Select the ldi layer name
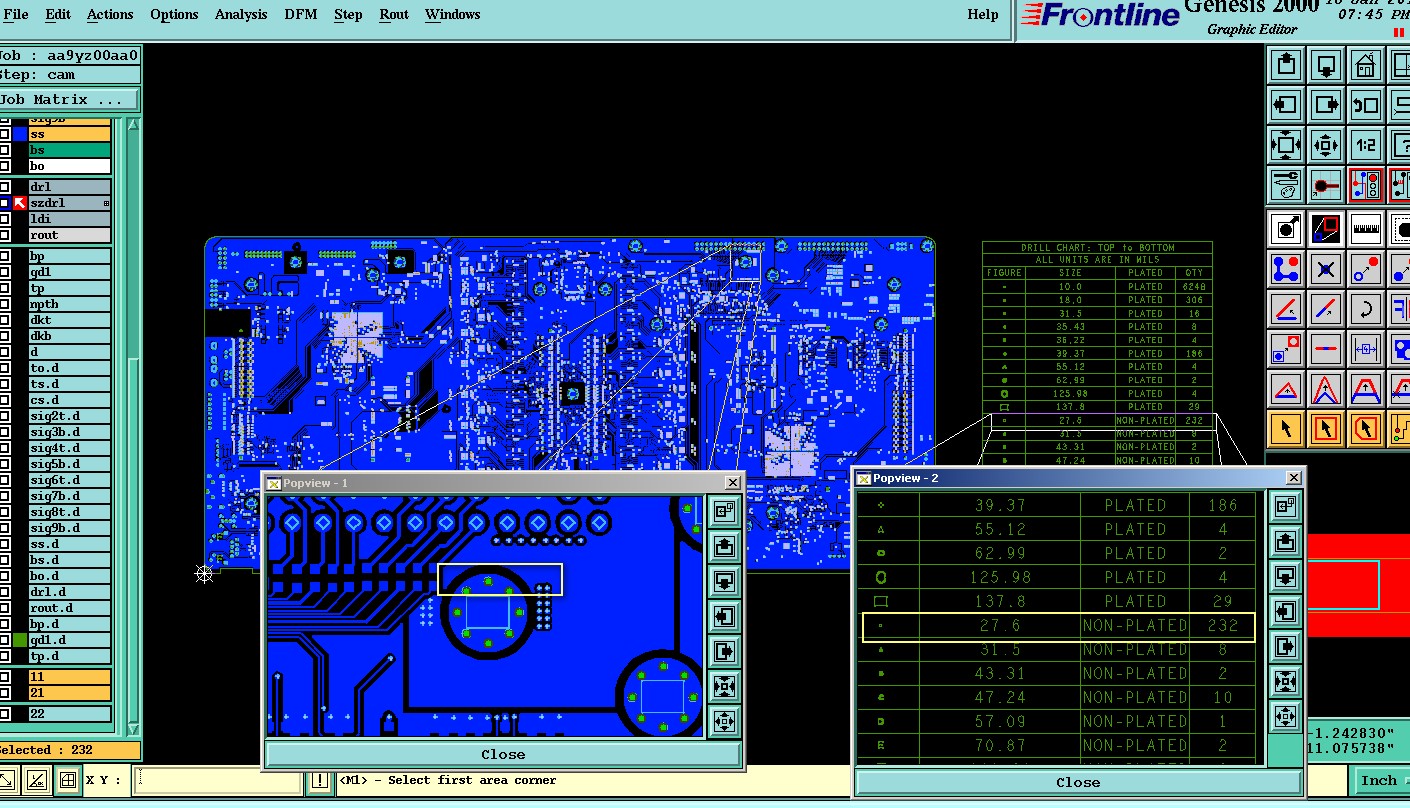The width and height of the screenshot is (1410, 808). [x=69, y=219]
